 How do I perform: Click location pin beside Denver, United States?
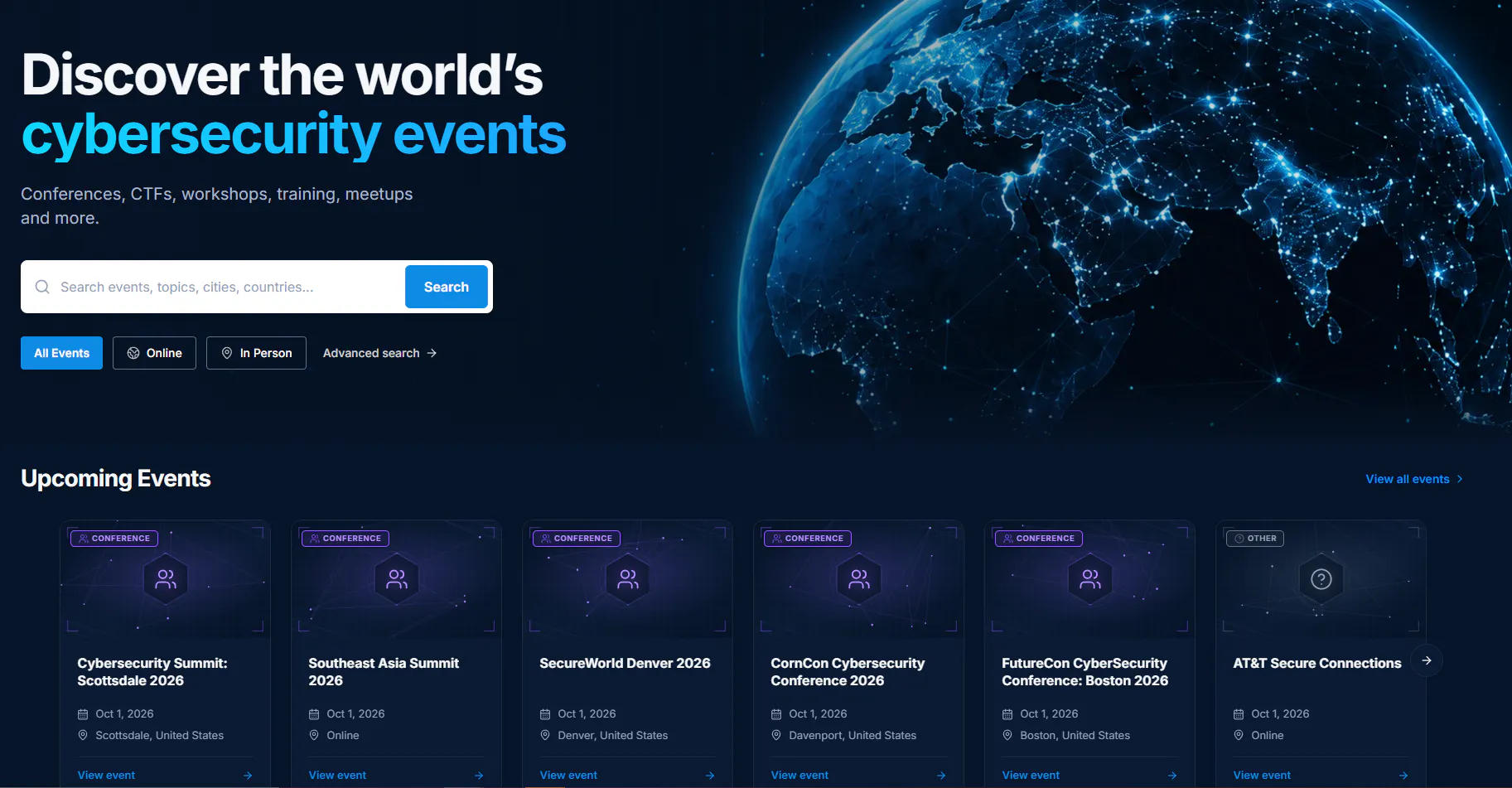click(545, 735)
